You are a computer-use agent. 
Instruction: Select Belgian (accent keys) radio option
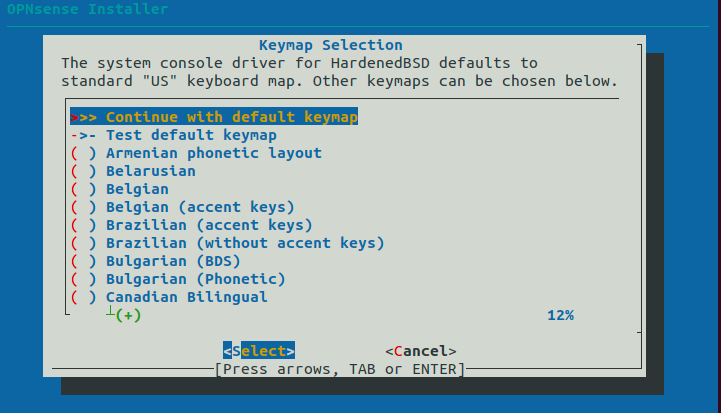click(183, 207)
